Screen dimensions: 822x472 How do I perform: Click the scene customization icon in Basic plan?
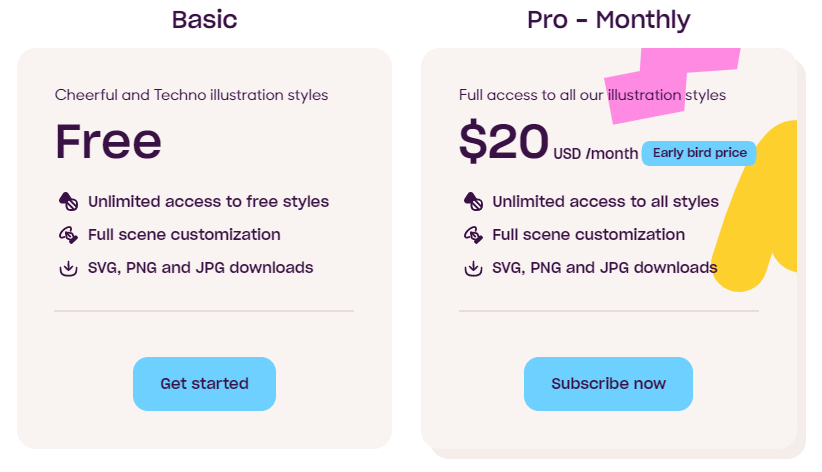(x=68, y=235)
